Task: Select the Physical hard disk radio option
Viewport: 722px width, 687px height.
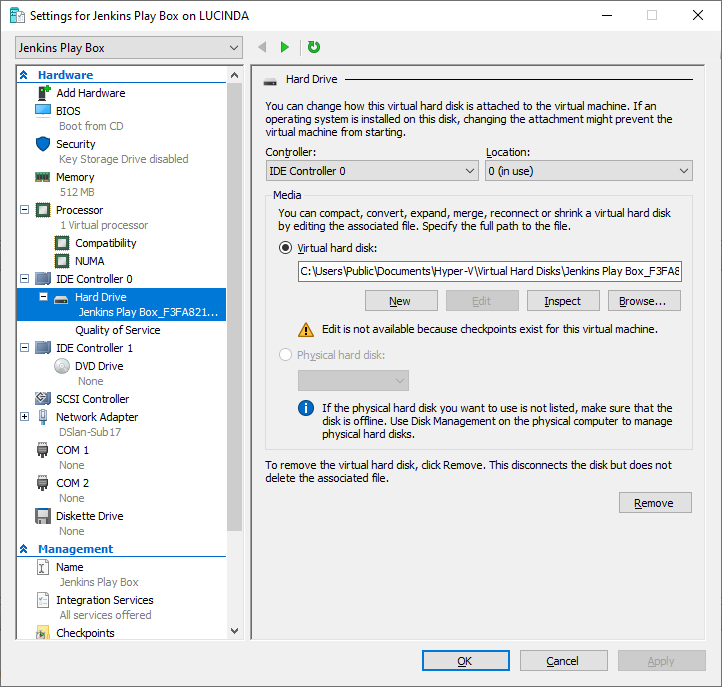Action: 285,355
